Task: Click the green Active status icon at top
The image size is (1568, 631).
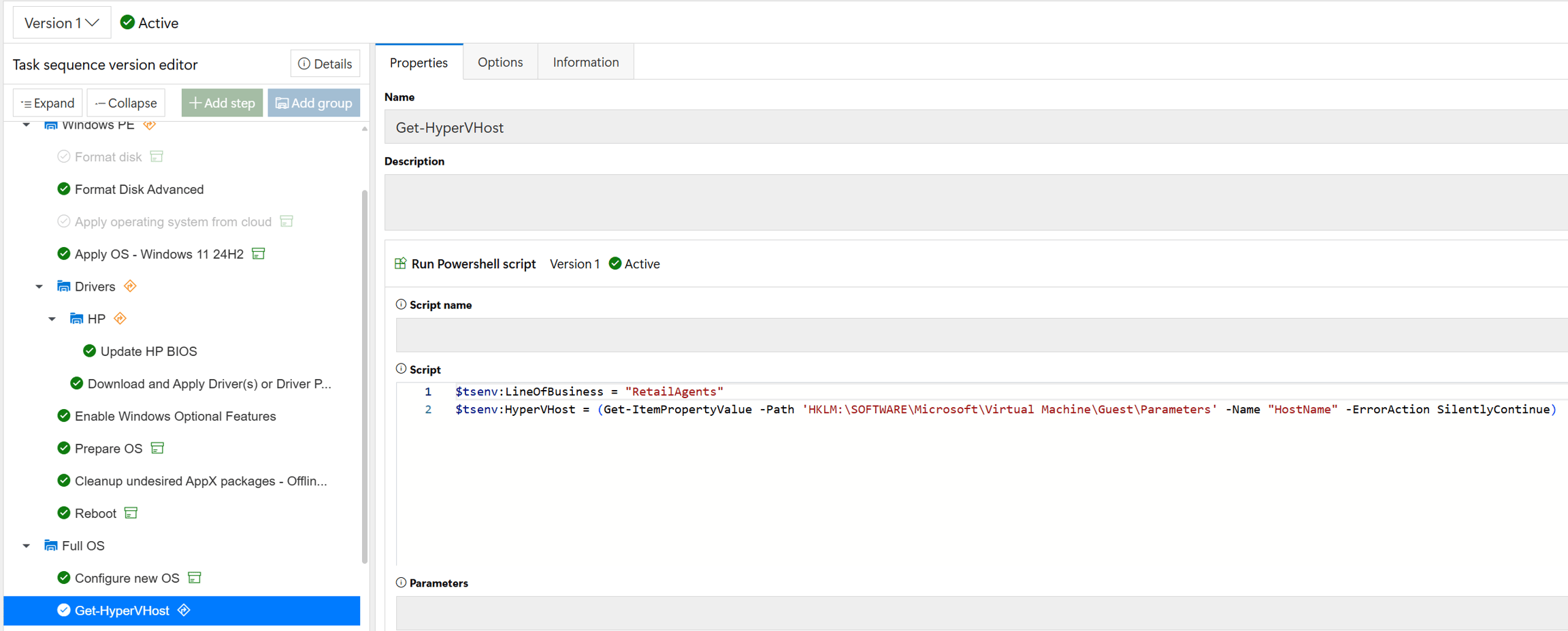Action: pyautogui.click(x=127, y=22)
